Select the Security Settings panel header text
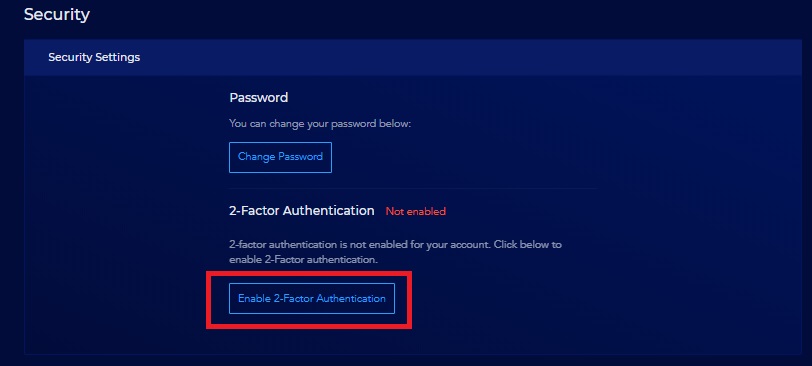The height and width of the screenshot is (366, 812). [x=94, y=57]
